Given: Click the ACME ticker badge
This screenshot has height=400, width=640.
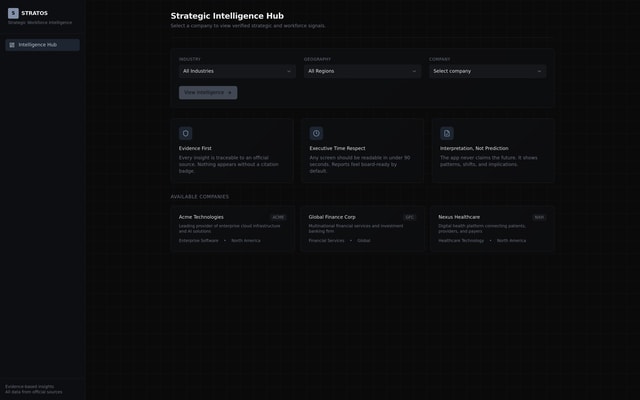Looking at the screenshot, I should tap(278, 217).
